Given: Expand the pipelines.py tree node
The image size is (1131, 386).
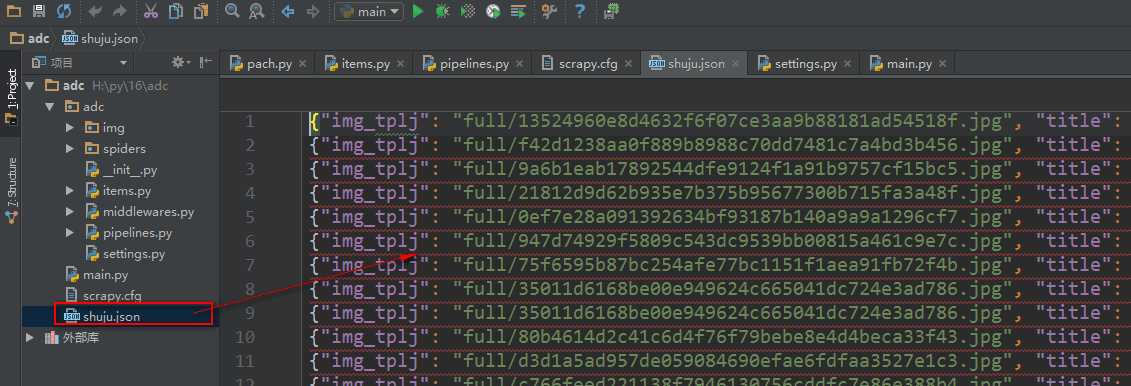Looking at the screenshot, I should point(70,233).
